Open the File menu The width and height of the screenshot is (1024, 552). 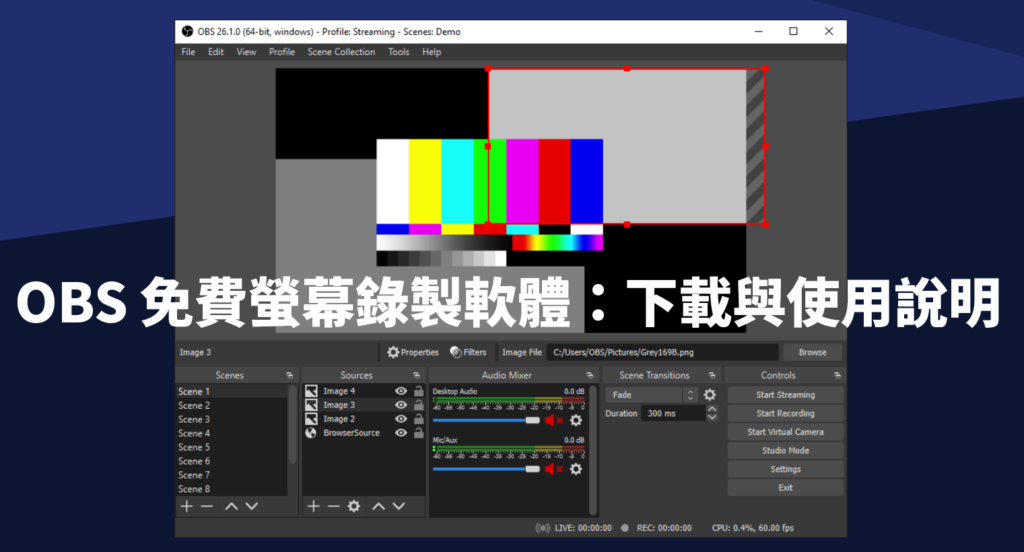point(188,52)
